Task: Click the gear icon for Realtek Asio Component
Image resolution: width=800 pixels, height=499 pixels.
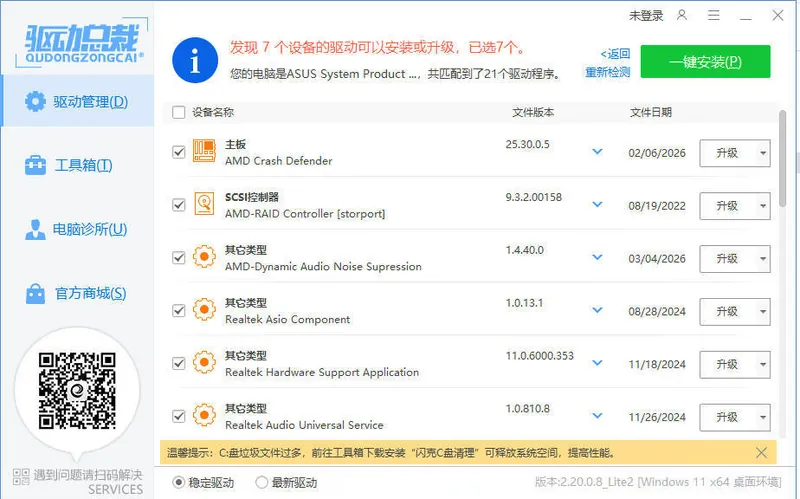Action: tap(204, 309)
